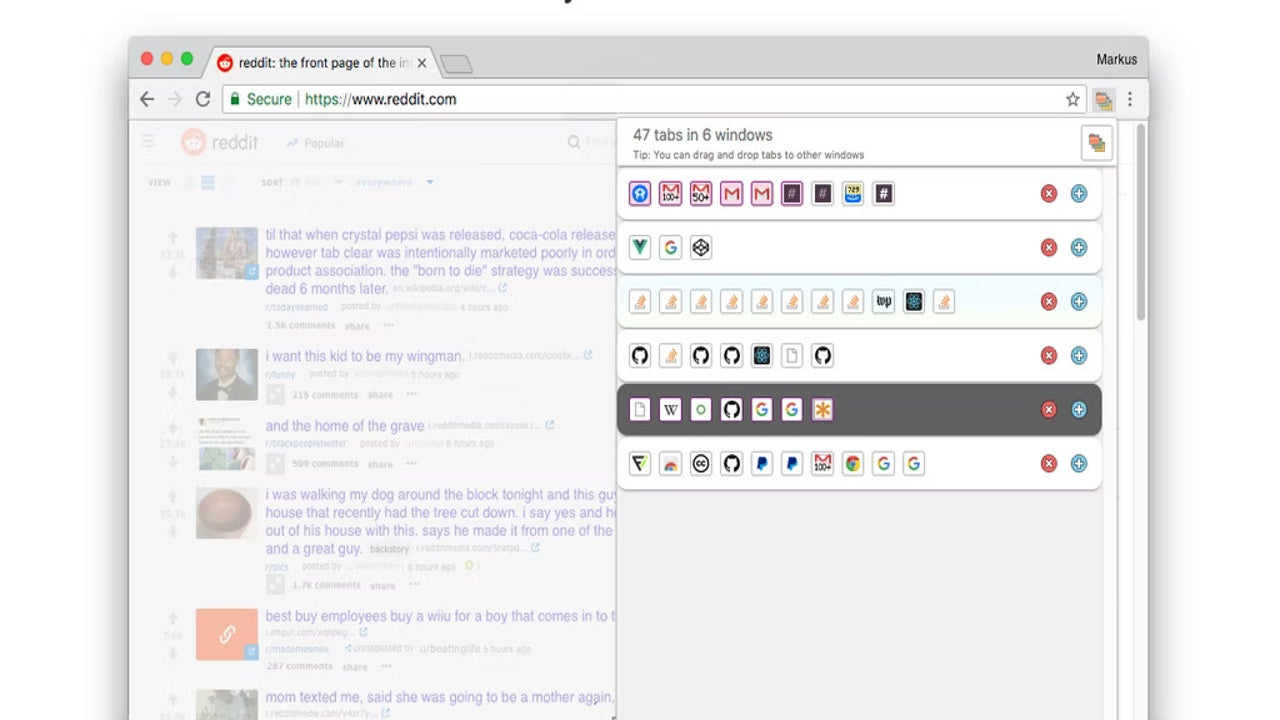Open the Creative Commons tab
Screen dimensions: 1280x720
(x=700, y=463)
